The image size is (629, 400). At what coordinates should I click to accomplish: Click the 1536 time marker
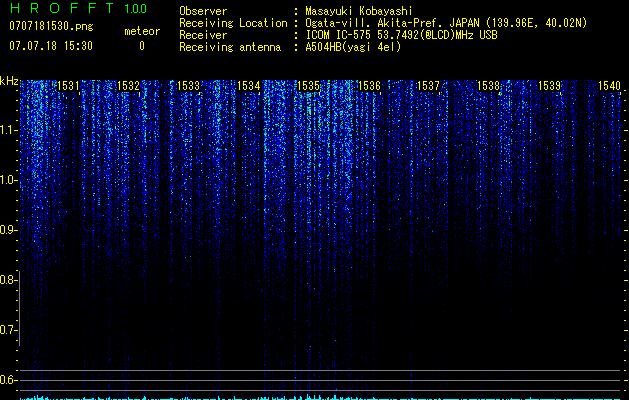tap(369, 86)
